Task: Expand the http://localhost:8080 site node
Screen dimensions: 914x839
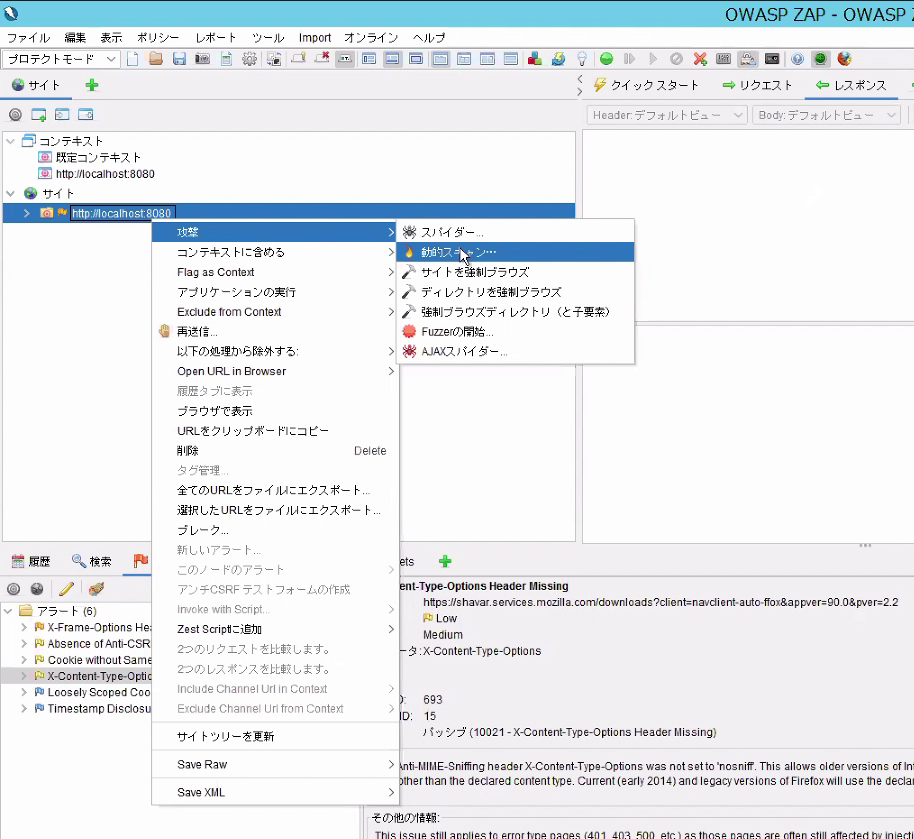Action: 26,213
